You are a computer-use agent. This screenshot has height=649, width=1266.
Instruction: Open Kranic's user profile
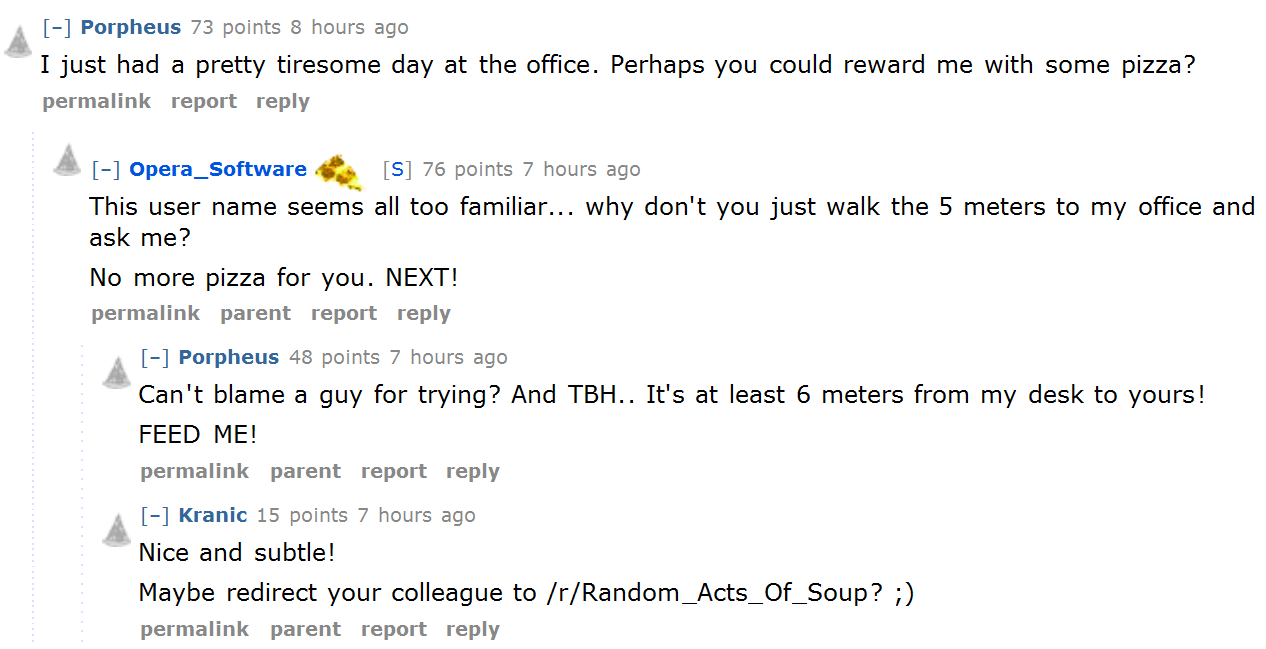213,516
